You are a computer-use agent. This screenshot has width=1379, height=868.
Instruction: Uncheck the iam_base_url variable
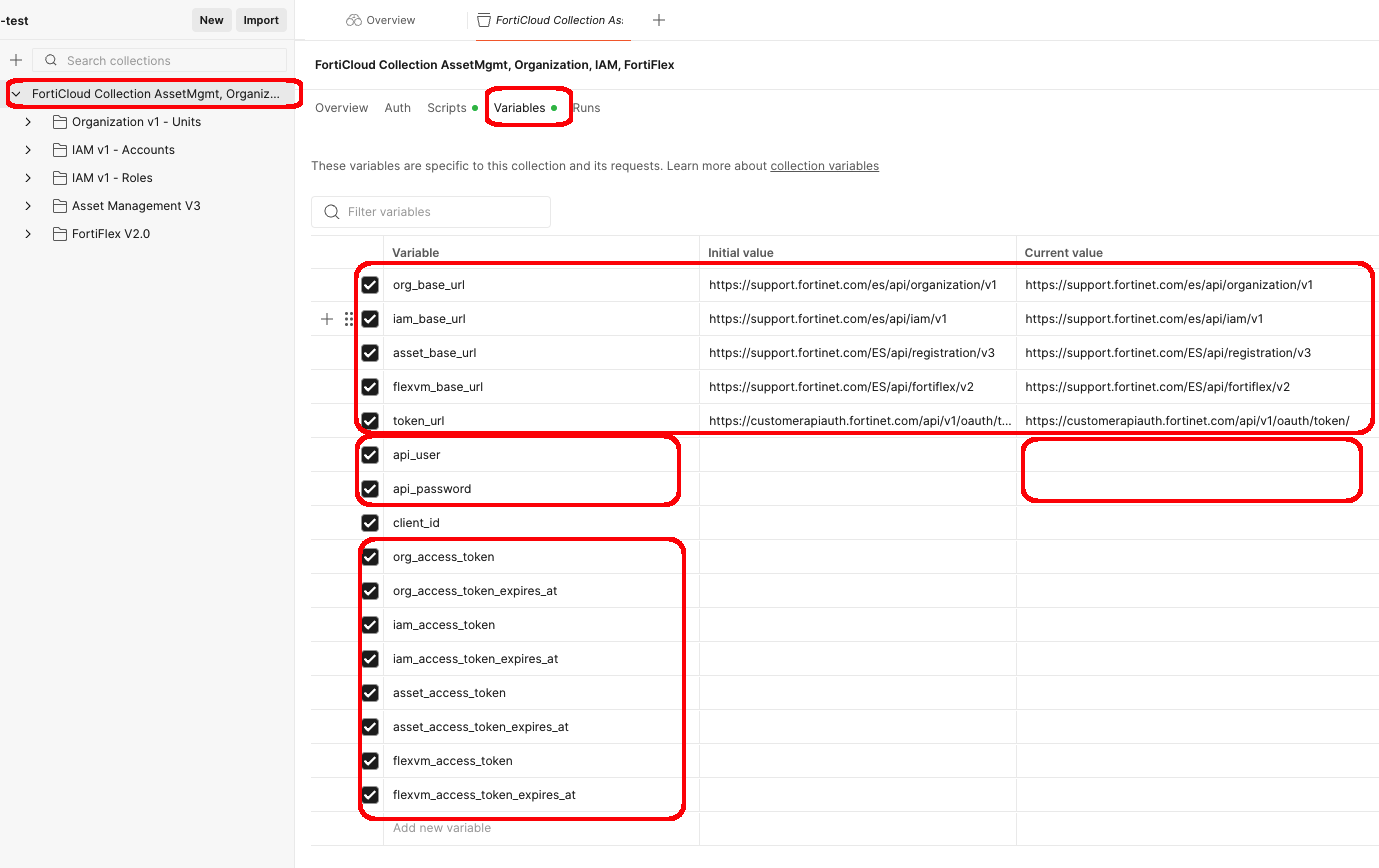[x=370, y=319]
